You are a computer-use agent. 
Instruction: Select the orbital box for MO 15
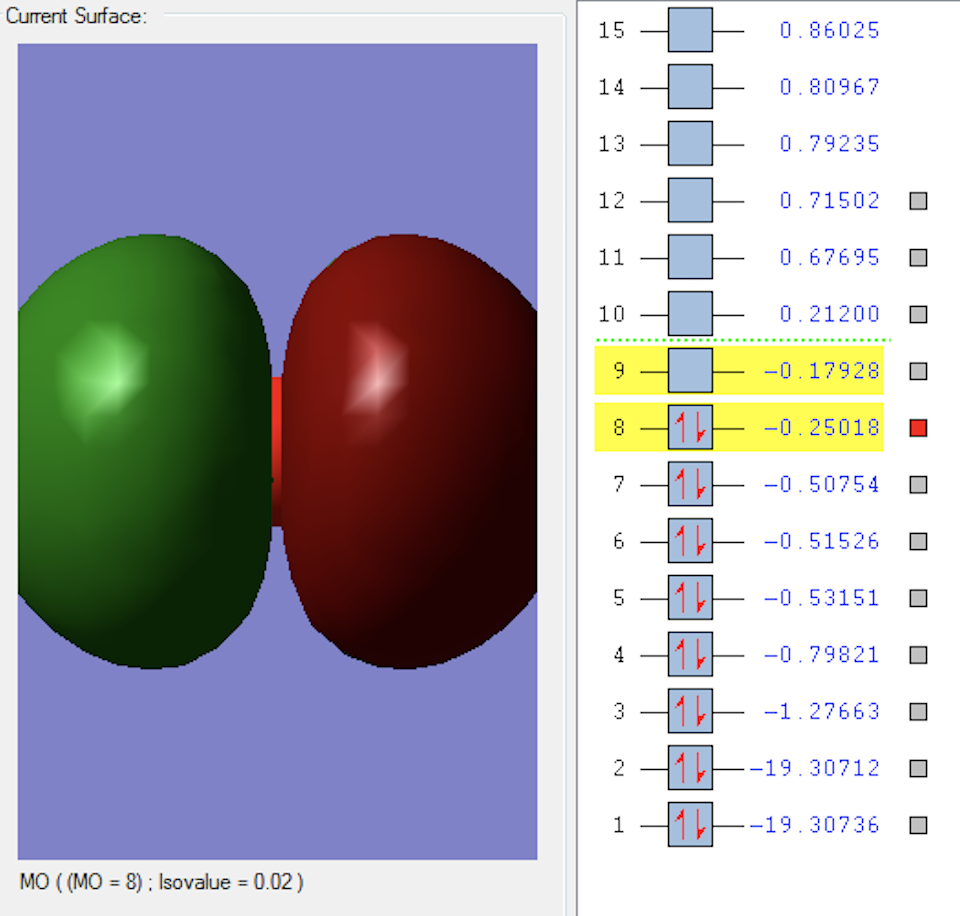click(690, 30)
